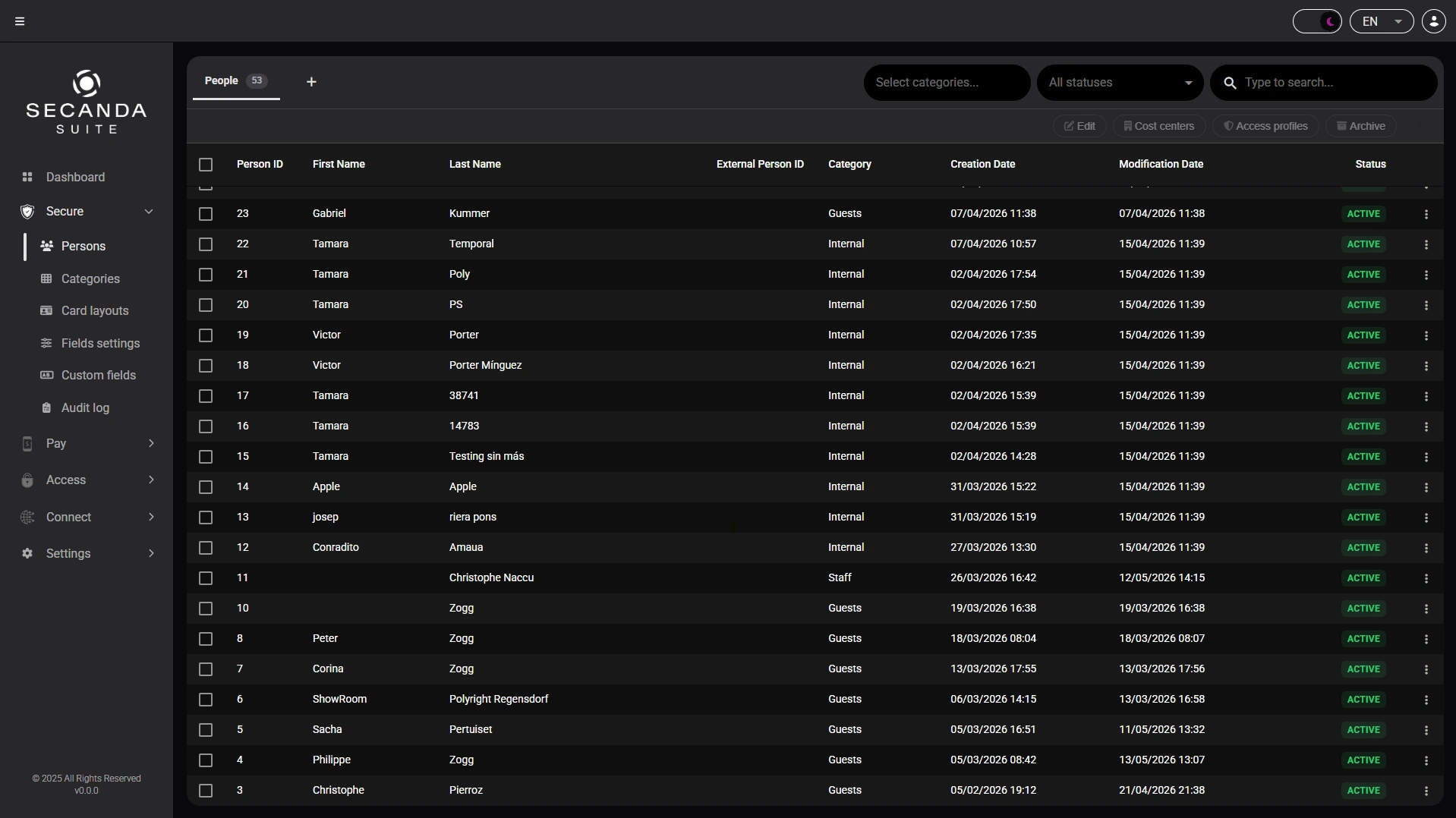Open Fields settings menu item
Viewport: 1456px width, 818px height.
[100, 344]
